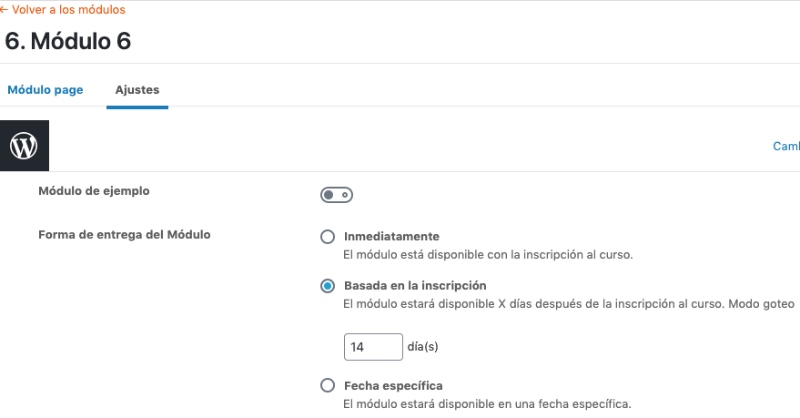Screen dimensions: 800x418
Task: Switch to the Módulo page tab
Action: coord(45,90)
